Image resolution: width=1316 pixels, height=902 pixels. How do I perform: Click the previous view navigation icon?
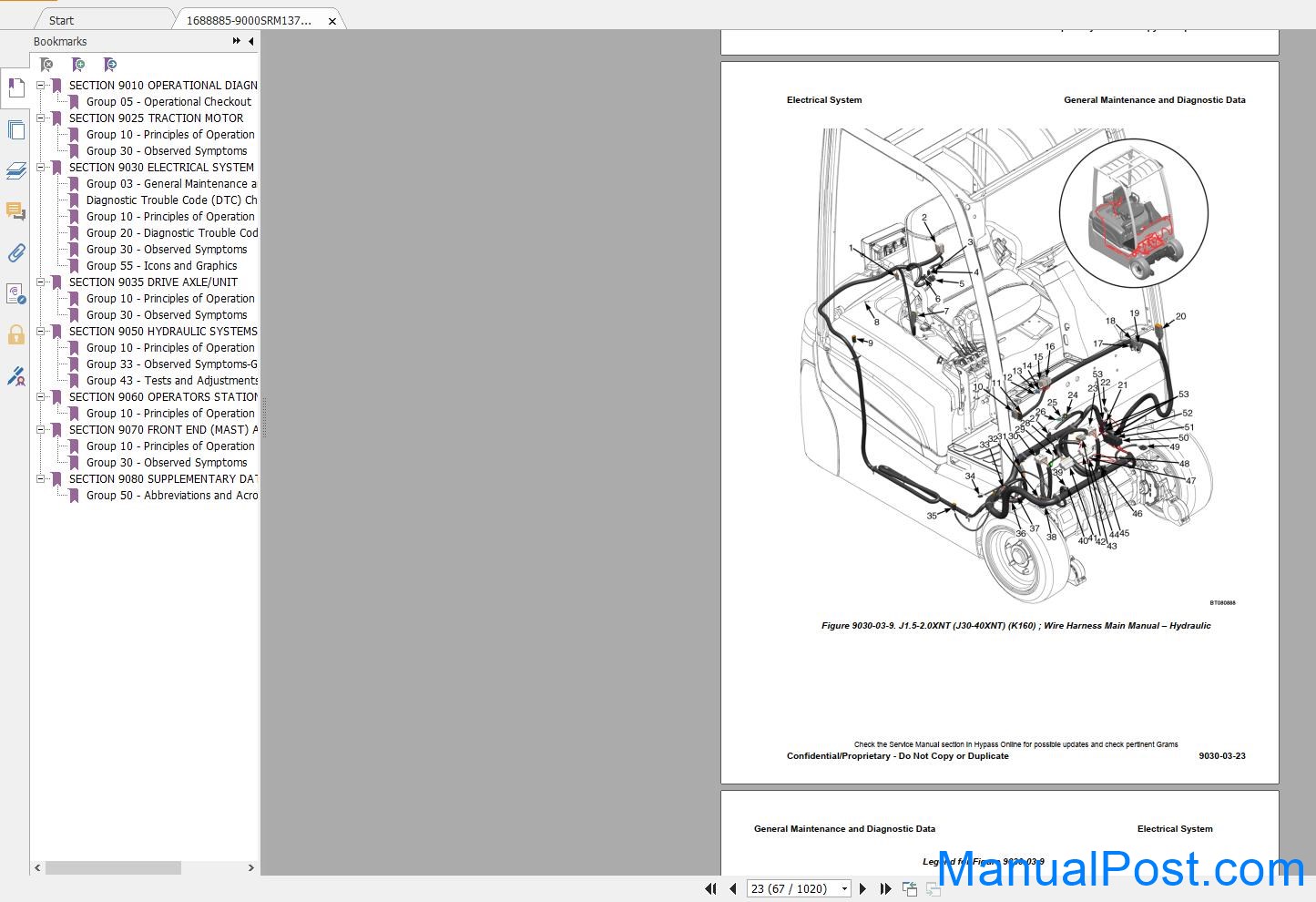[910, 888]
